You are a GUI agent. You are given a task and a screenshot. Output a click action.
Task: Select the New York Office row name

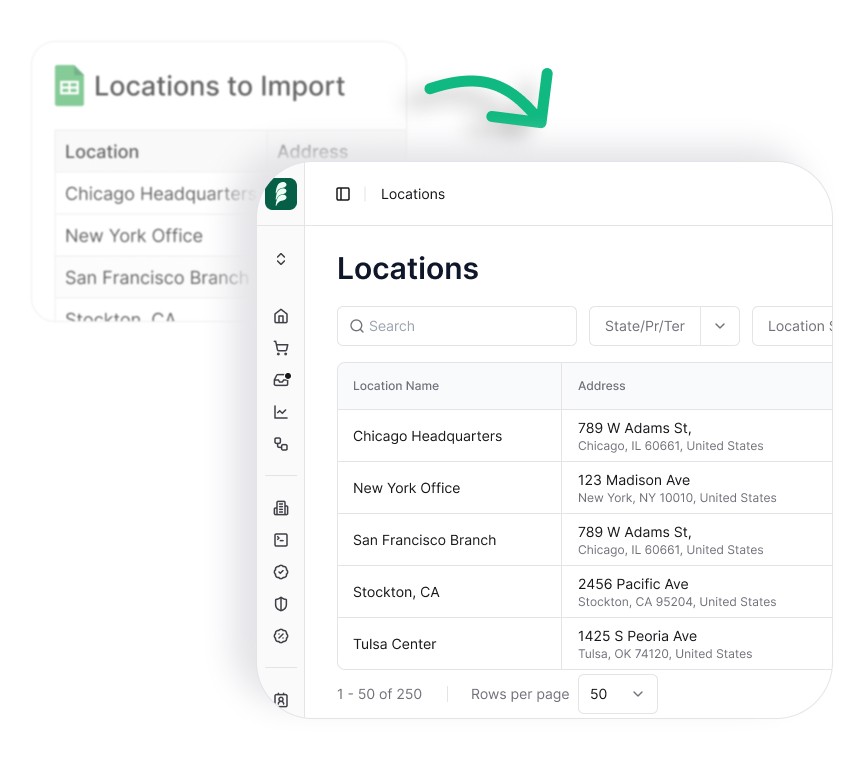(407, 488)
